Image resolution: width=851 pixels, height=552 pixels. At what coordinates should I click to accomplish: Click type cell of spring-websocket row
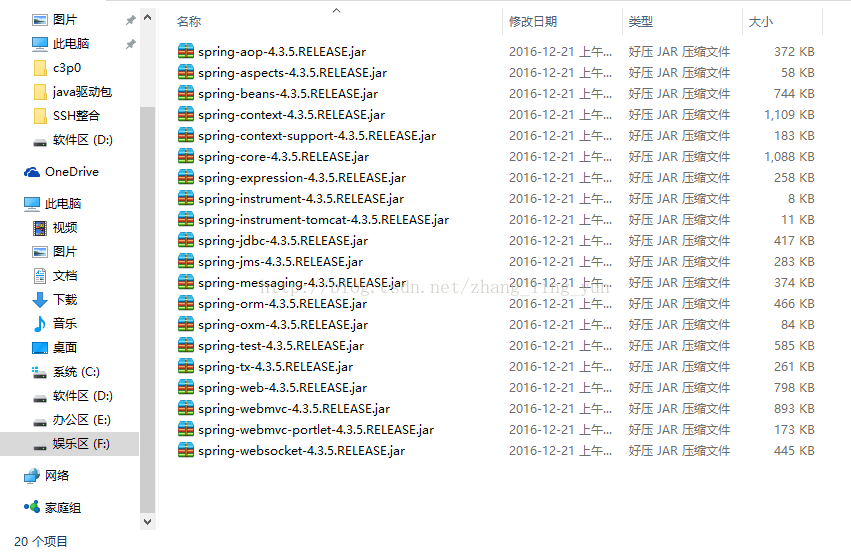tap(679, 451)
